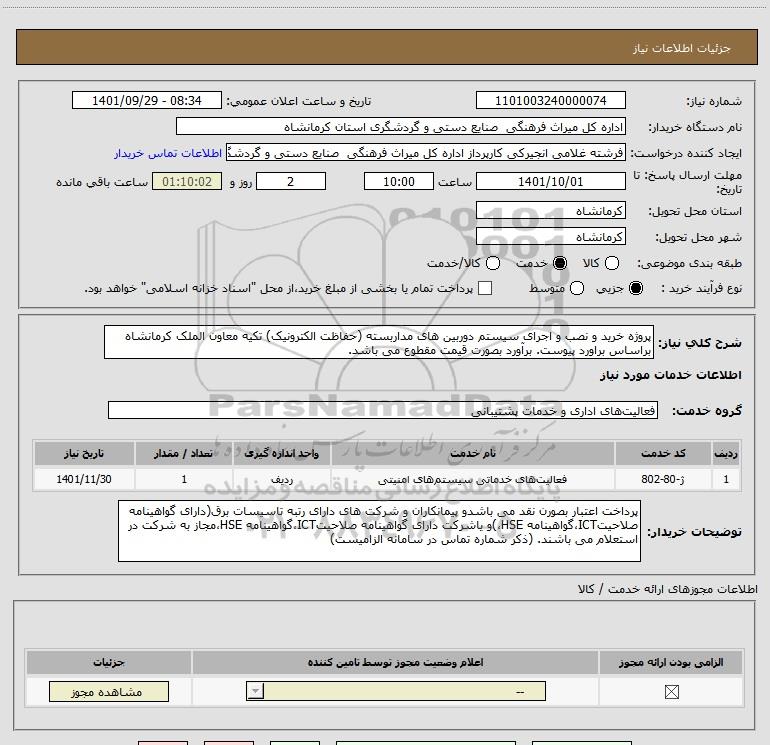Click service name فعالیت‌های خدماتی سیستم‌های امنیتی
Screen dimensions: 770x745
pos(473,479)
